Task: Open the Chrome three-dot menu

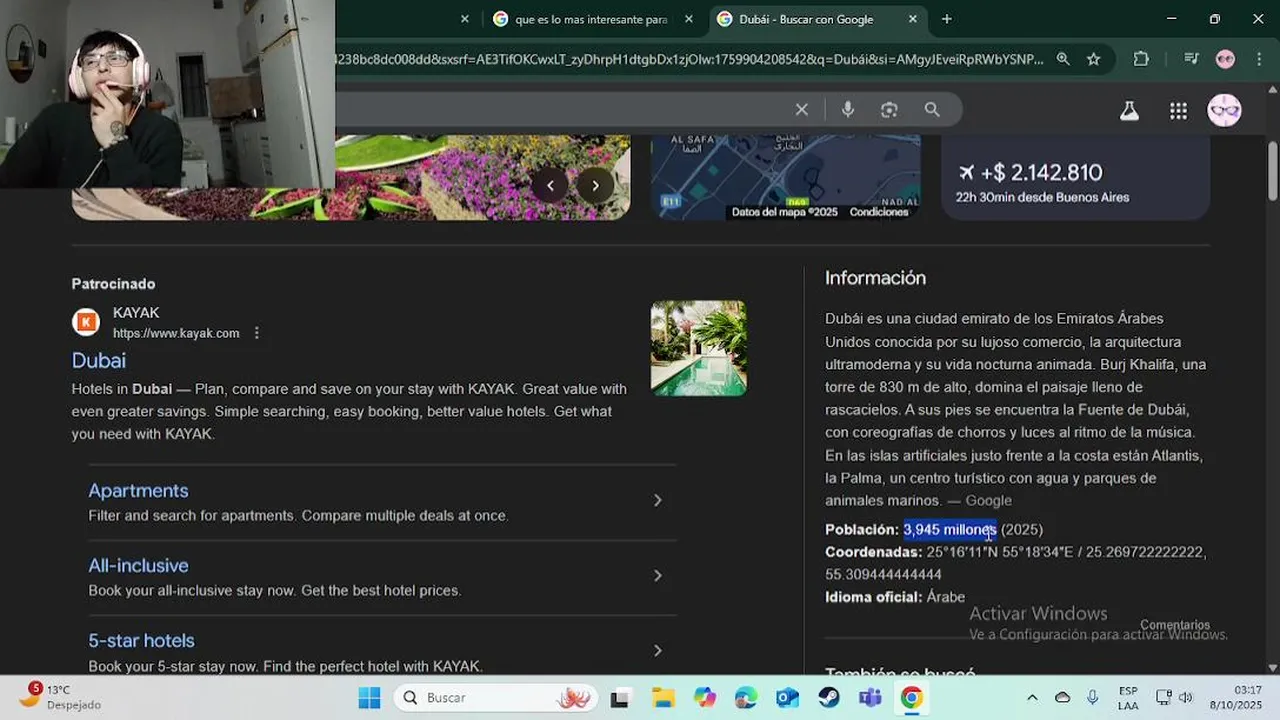Action: (x=1258, y=59)
